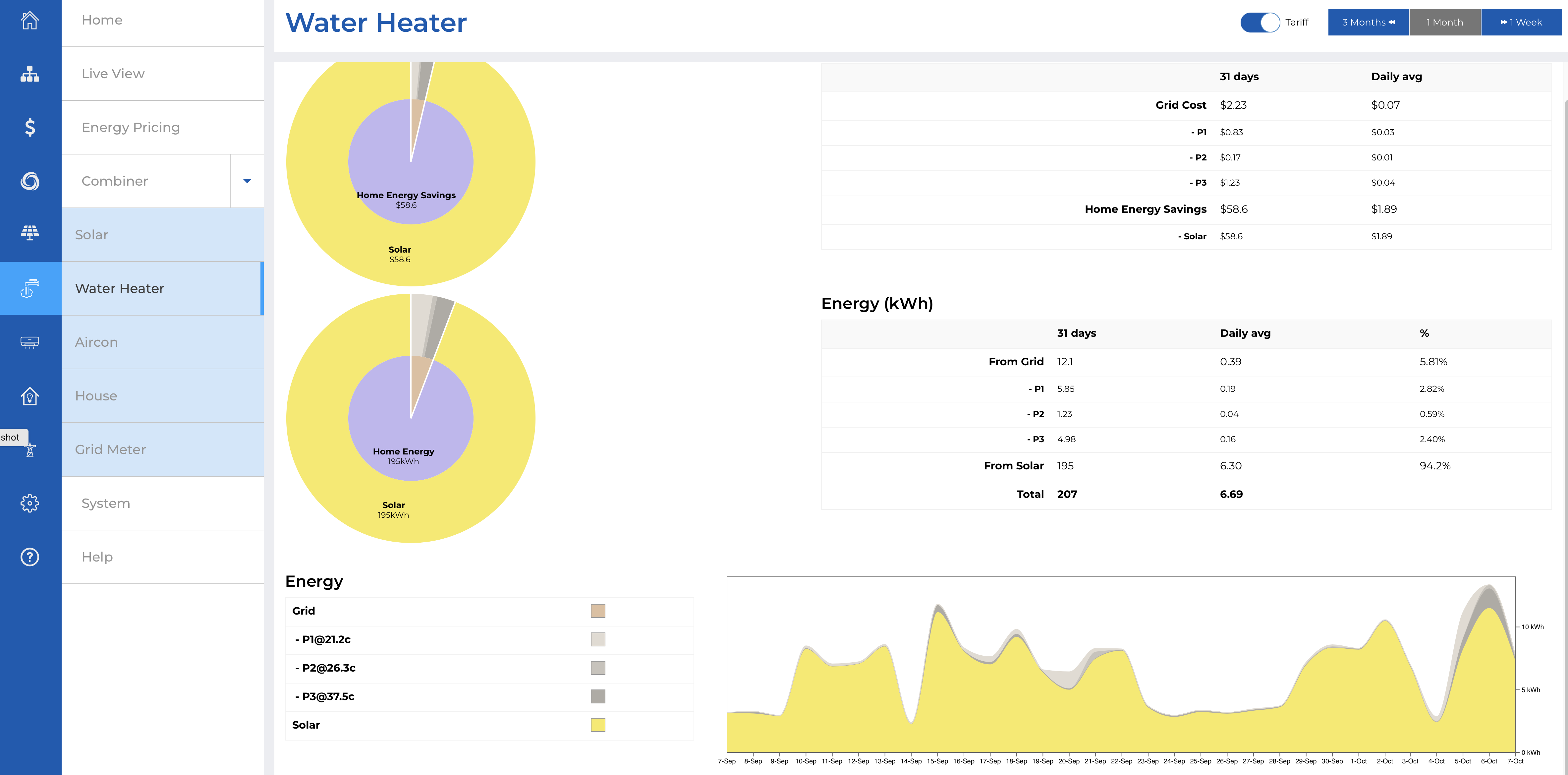
Task: Click the P3@37.5c legend swatch
Action: point(598,696)
